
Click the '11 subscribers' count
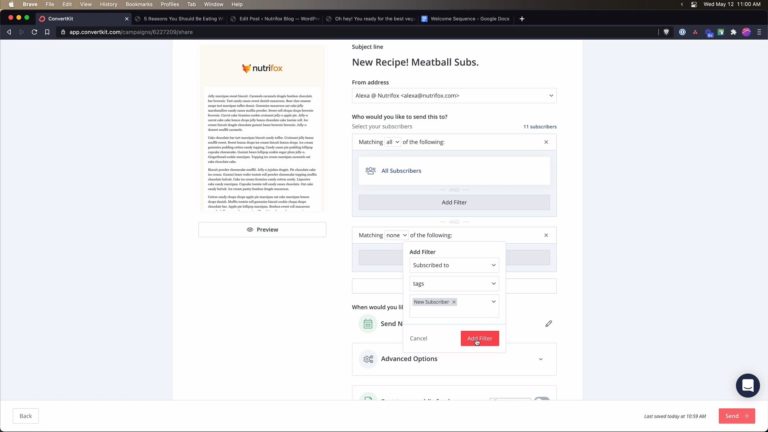(540, 127)
